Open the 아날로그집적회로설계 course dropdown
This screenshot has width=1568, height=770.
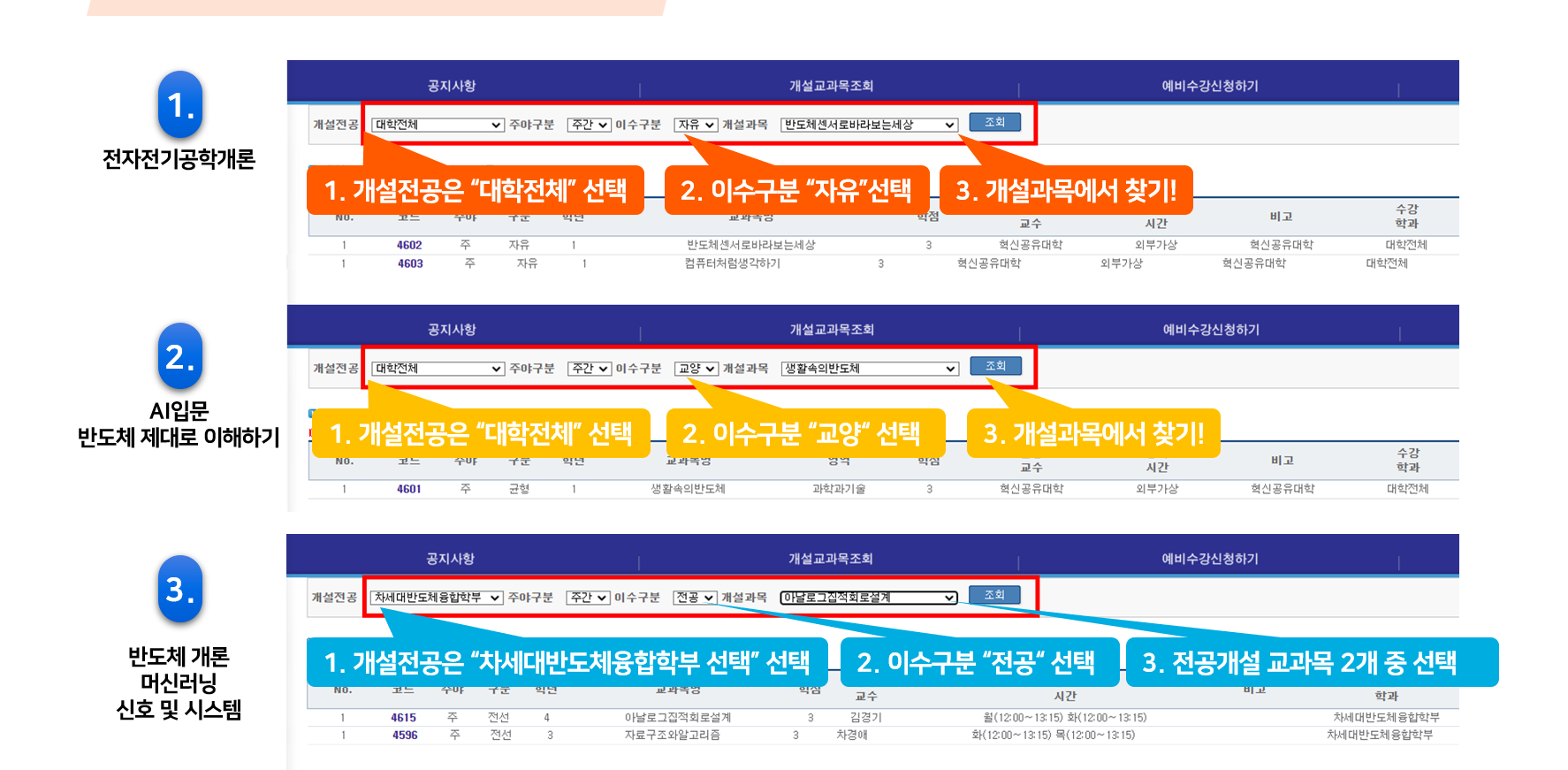868,598
